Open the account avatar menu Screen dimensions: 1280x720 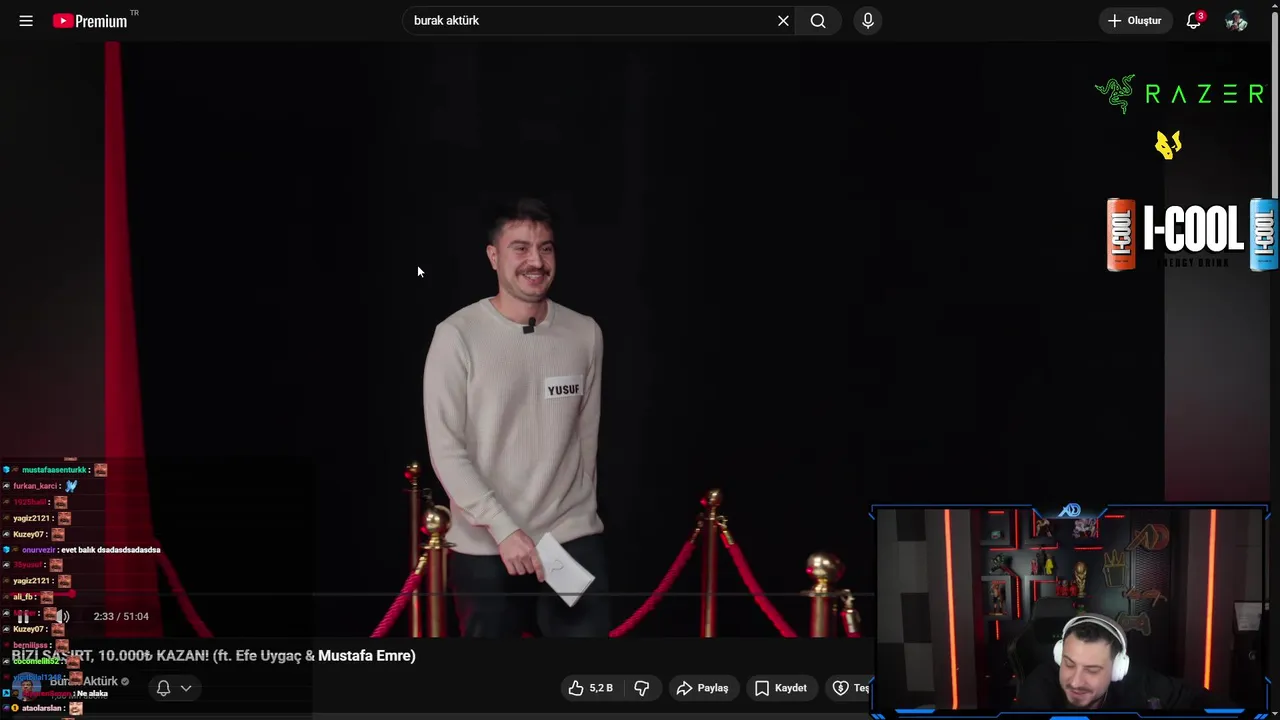[1236, 20]
